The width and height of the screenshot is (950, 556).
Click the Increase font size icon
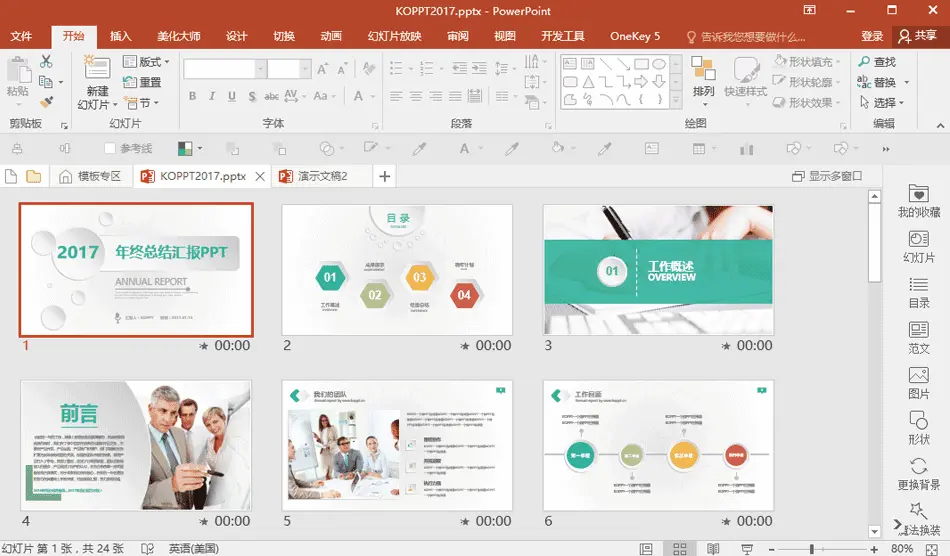(x=323, y=68)
